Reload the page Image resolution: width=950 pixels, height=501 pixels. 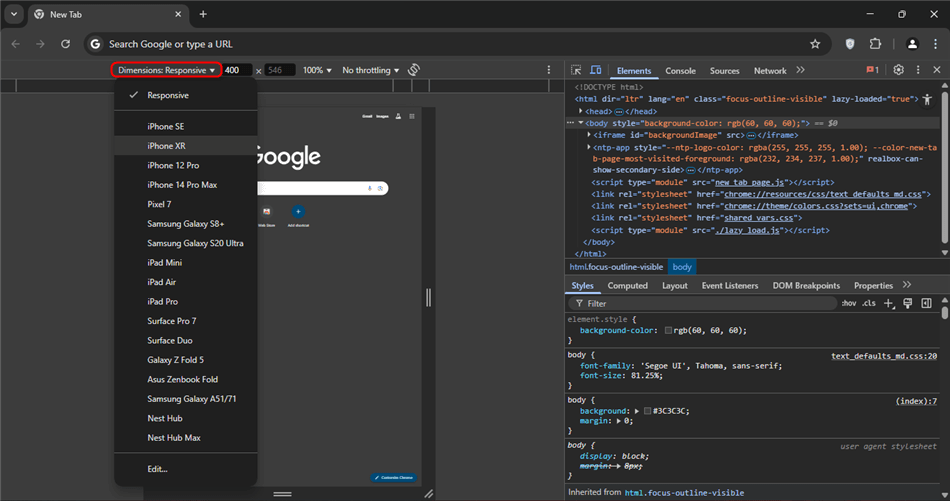pyautogui.click(x=66, y=44)
